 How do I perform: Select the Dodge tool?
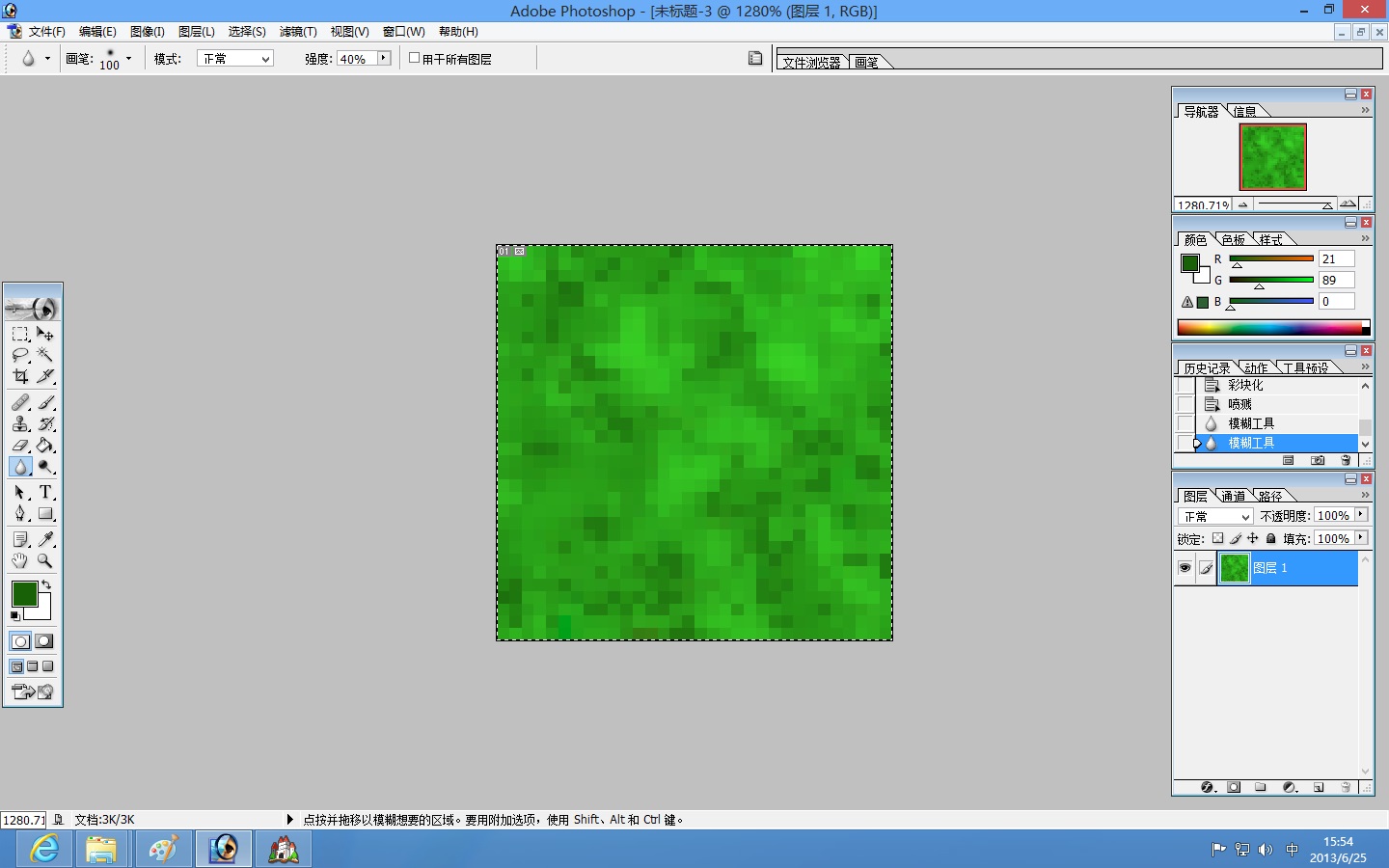(45, 467)
